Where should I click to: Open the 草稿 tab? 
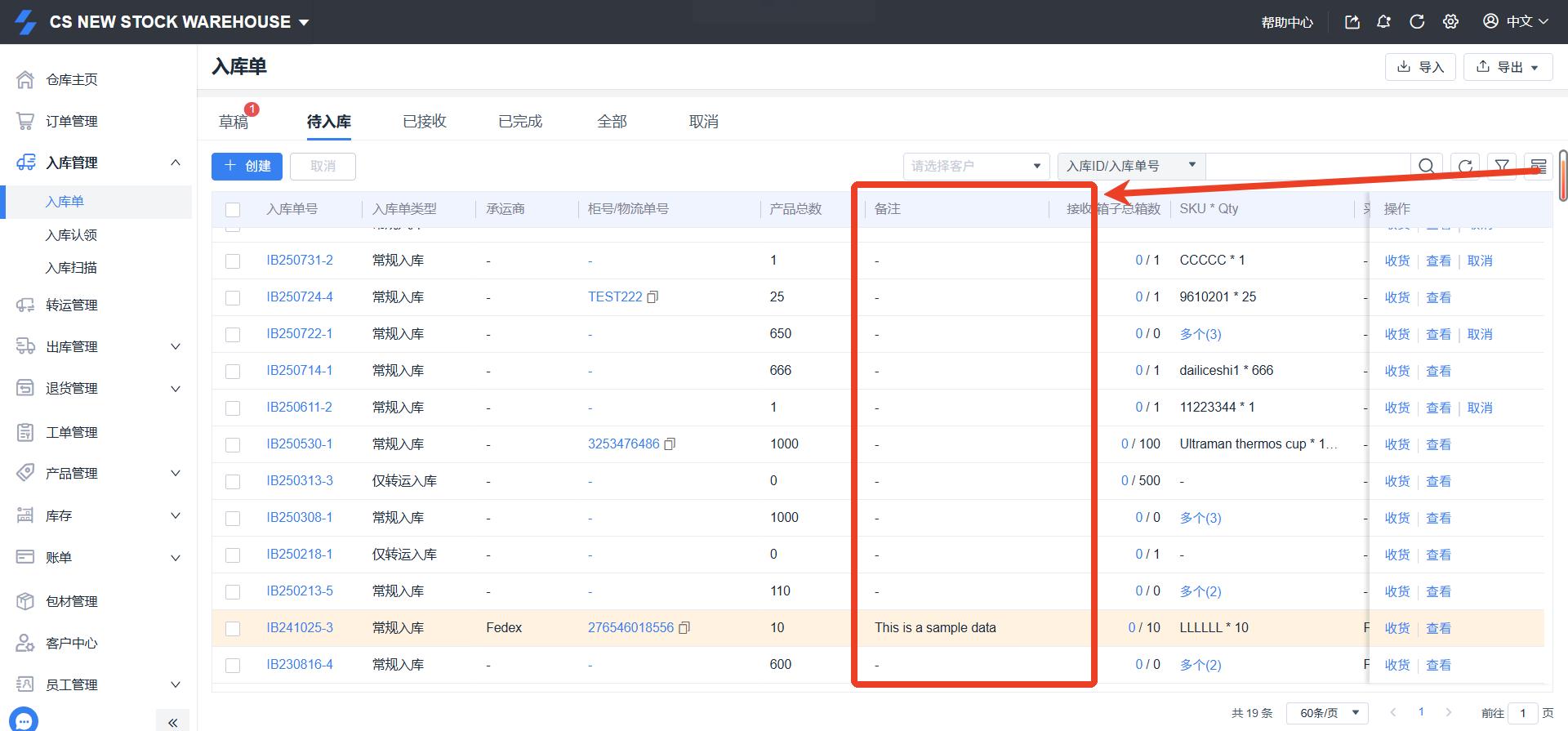click(x=234, y=122)
